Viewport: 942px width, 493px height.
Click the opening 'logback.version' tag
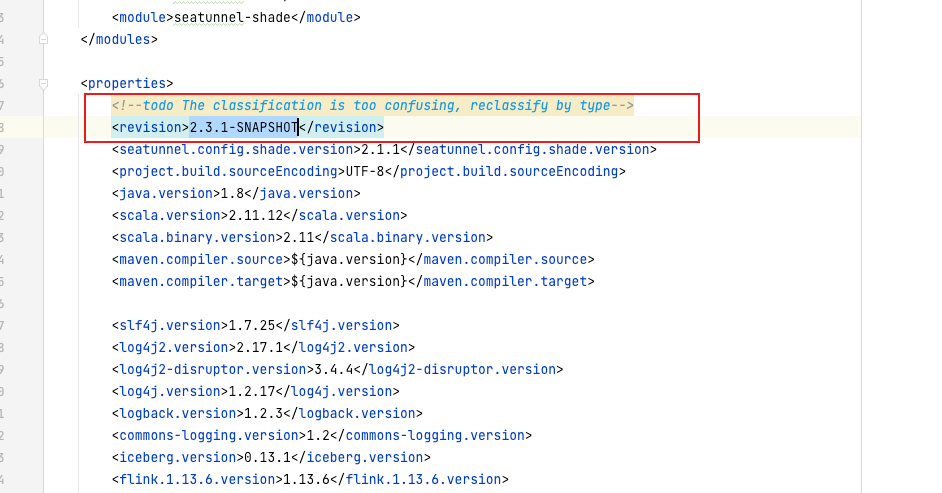tap(178, 414)
